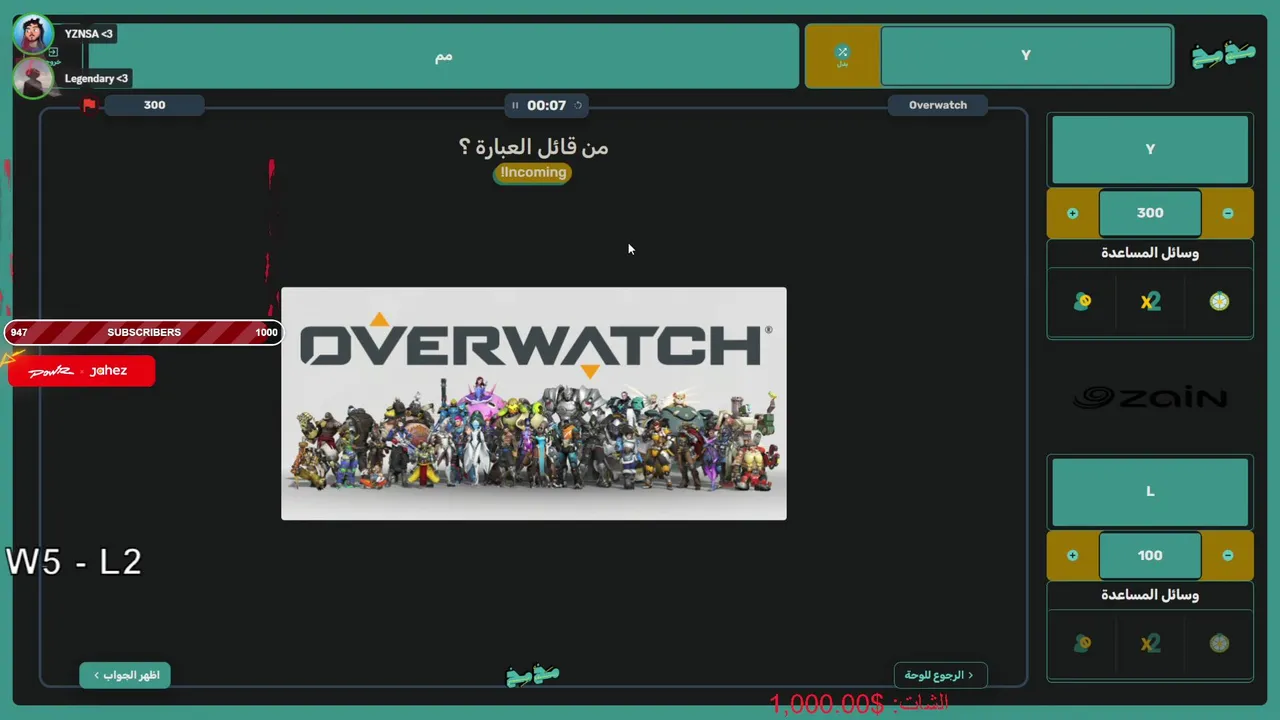1280x720 pixels.
Task: Click the question points badge 300
Action: tap(154, 105)
